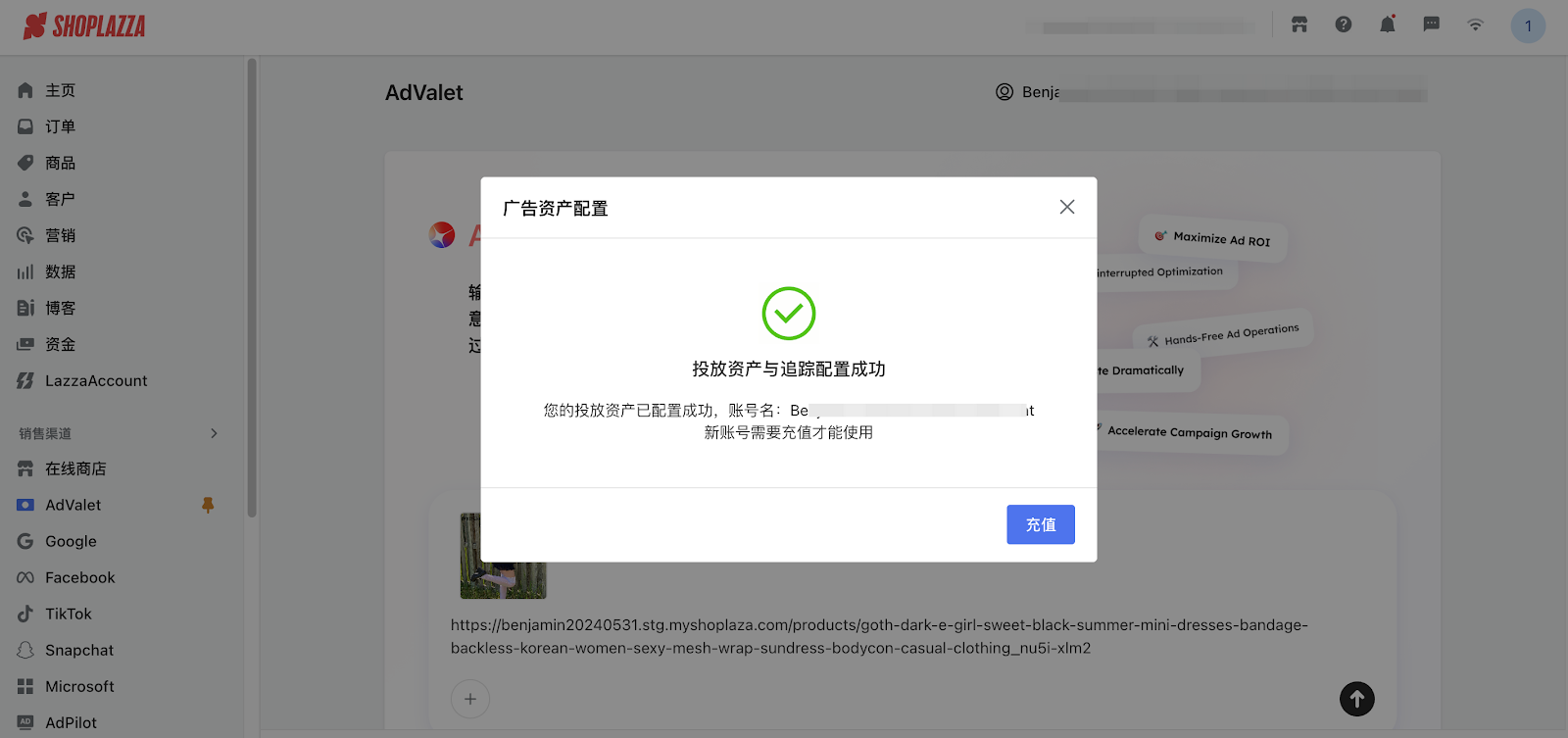The width and height of the screenshot is (1568, 738).
Task: Open LazzaAccount in sidebar
Action: click(x=95, y=380)
